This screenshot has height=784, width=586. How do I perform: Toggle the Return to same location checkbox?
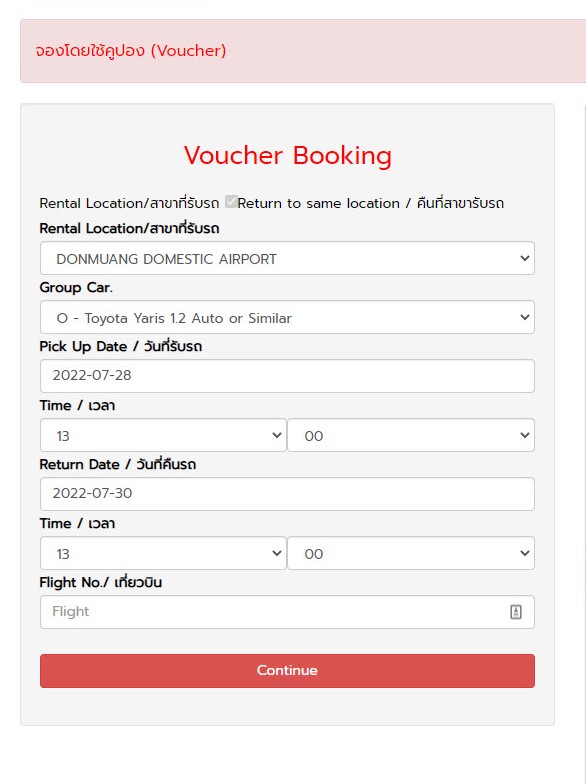[x=230, y=202]
